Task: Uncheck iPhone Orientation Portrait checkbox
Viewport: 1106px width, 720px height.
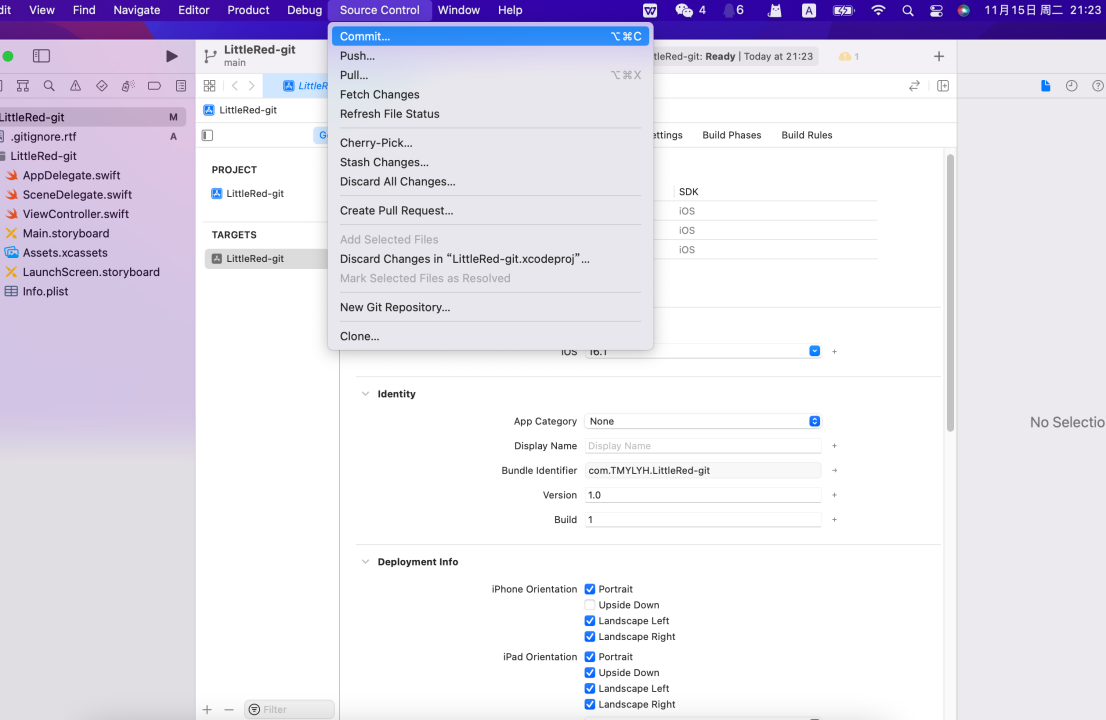Action: [590, 589]
